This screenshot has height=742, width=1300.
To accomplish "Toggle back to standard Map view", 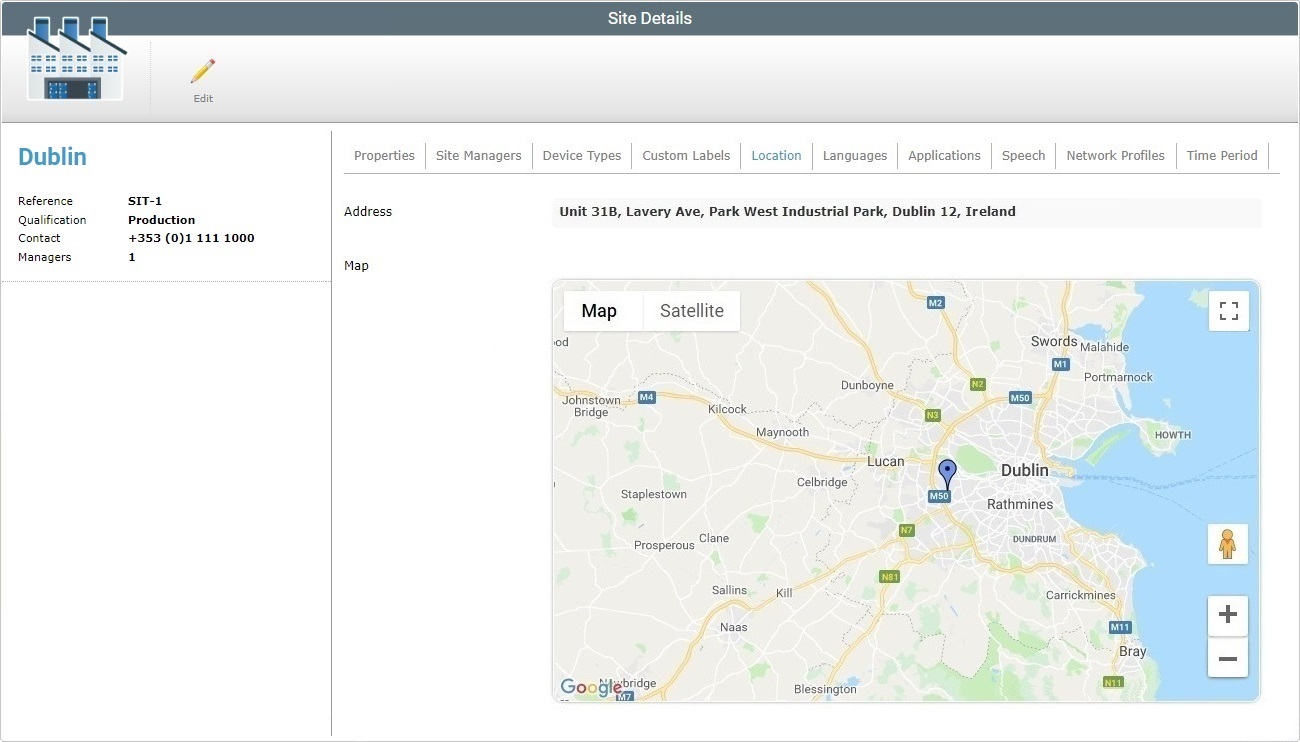I will point(600,310).
